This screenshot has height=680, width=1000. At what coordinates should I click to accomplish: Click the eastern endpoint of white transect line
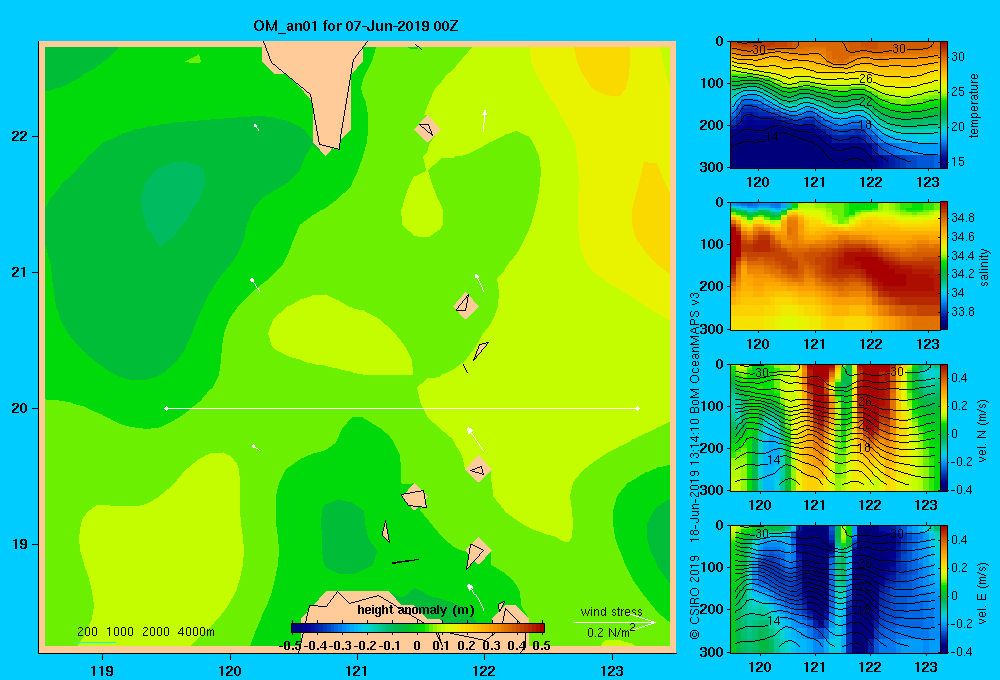pos(638,408)
